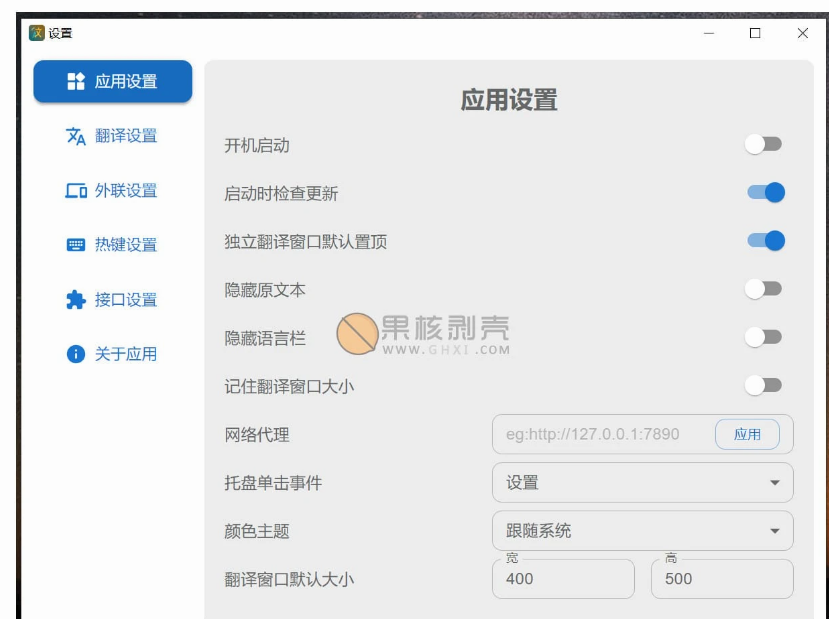
Task: Turn off 独立翻译窗口默认置顶 switch
Action: (x=766, y=241)
